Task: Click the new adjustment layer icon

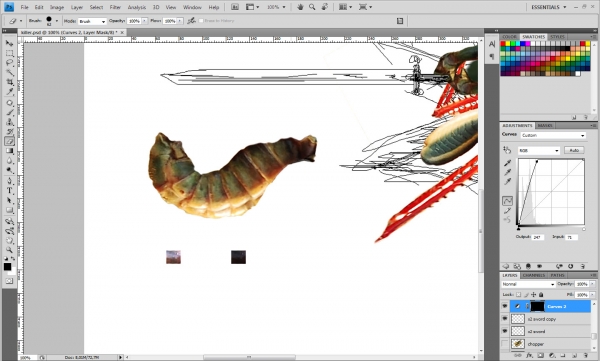Action: click(551, 356)
